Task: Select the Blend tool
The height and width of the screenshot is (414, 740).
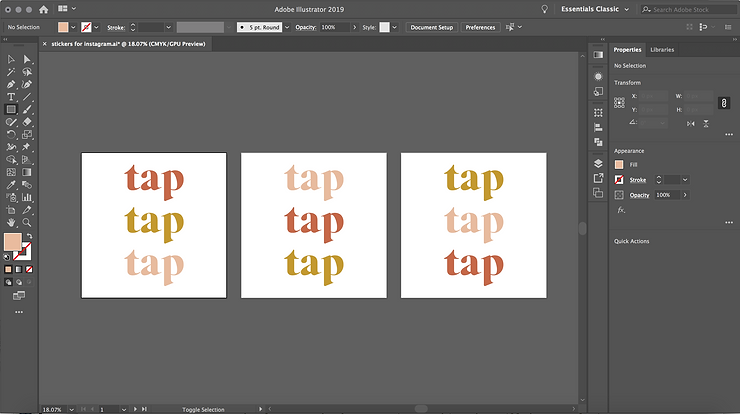Action: [x=27, y=185]
